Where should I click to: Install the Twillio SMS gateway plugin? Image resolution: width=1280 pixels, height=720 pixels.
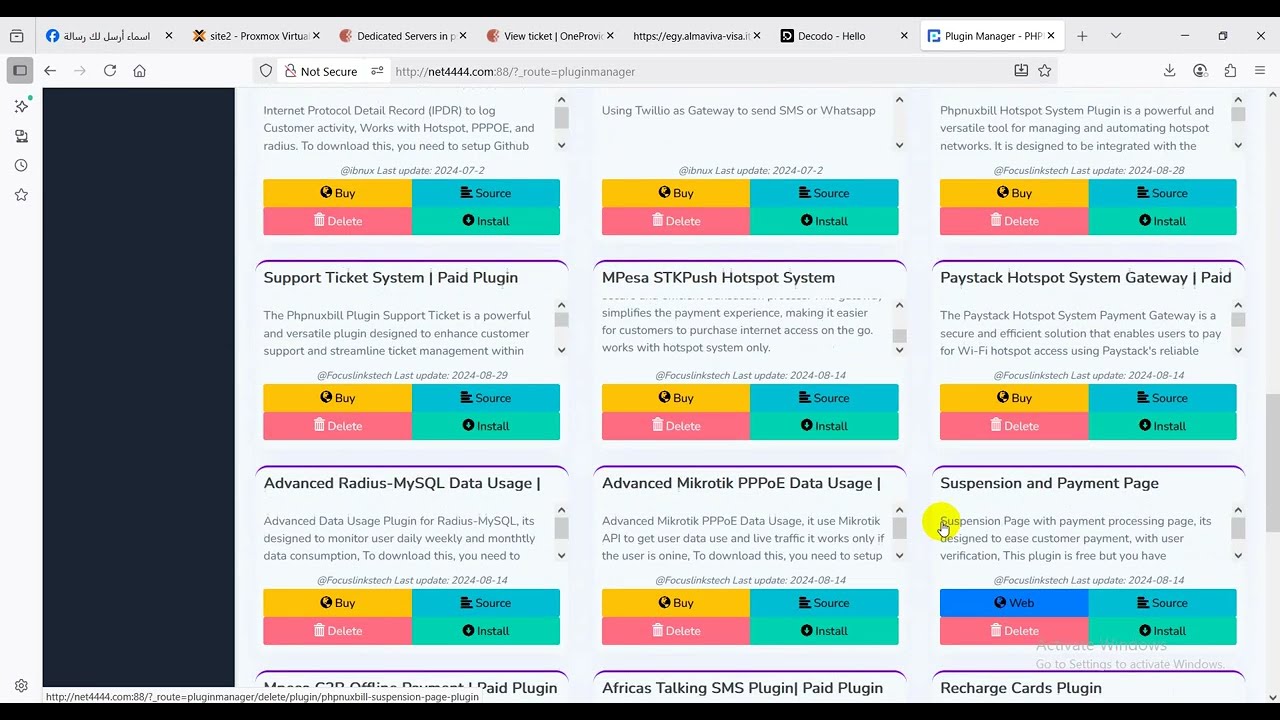click(824, 221)
